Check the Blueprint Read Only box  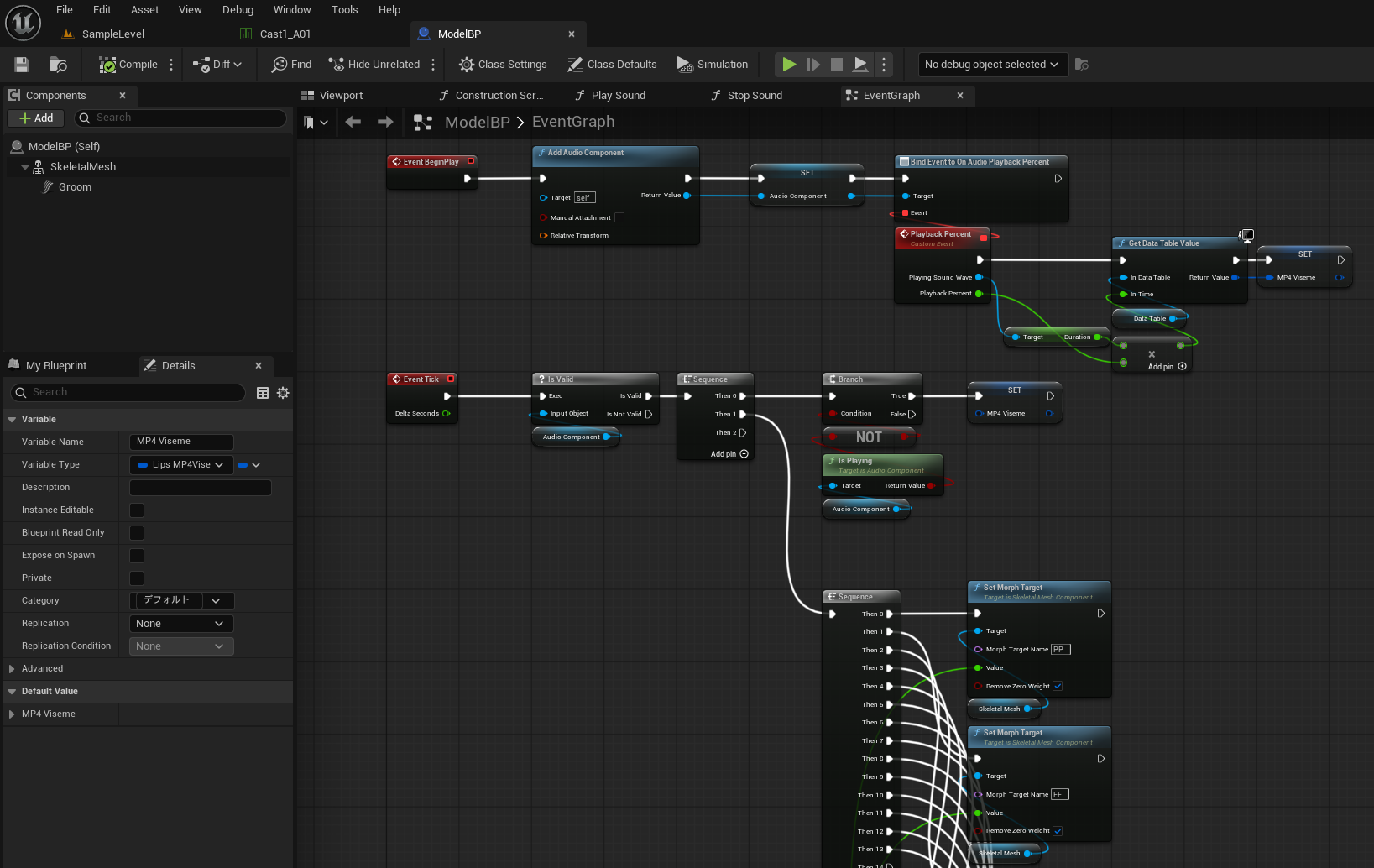point(137,533)
